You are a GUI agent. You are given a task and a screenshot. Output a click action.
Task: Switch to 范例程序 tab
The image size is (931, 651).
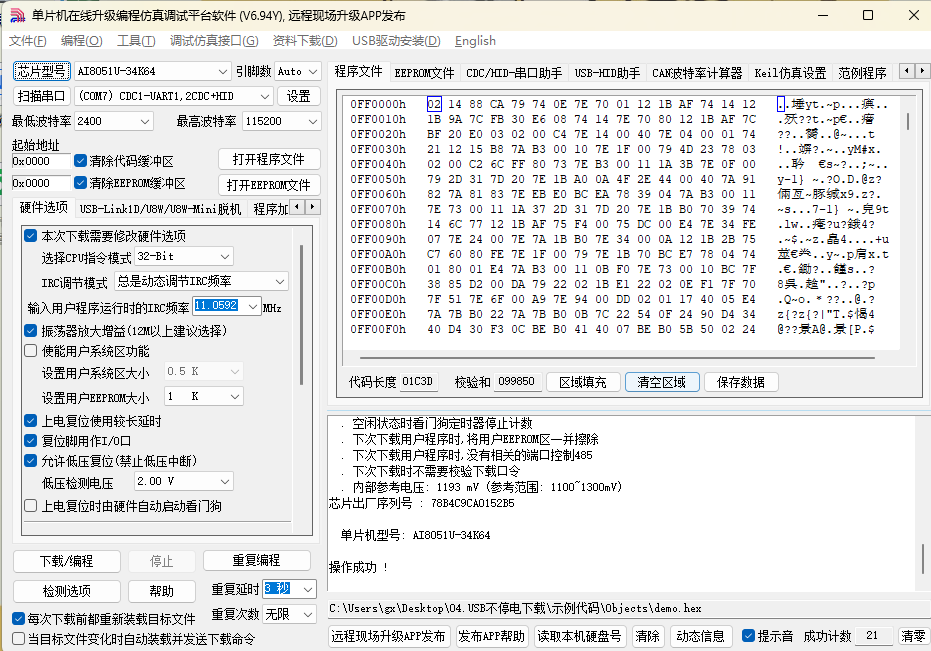(862, 73)
